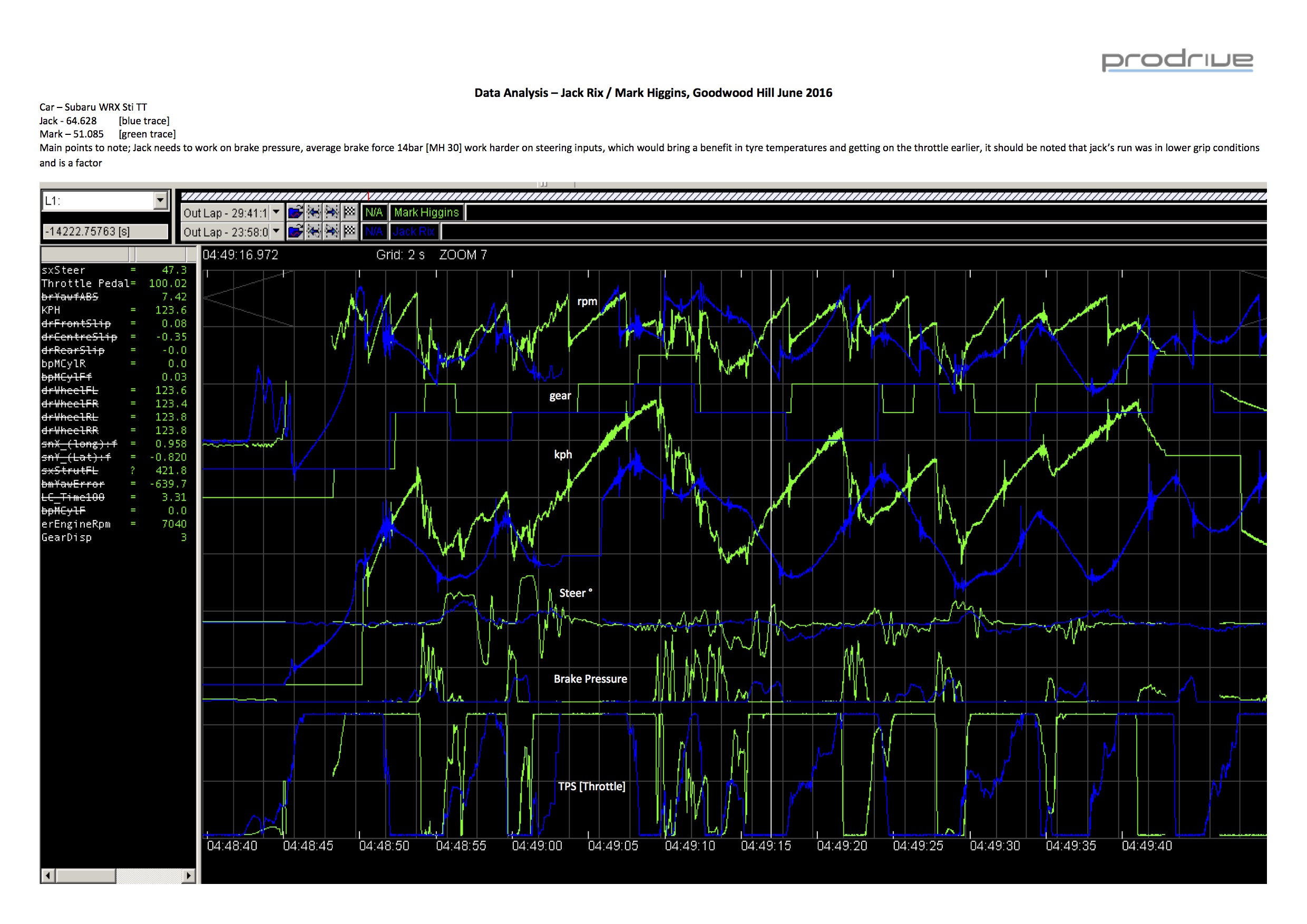This screenshot has height=924, width=1307.
Task: Click the ZOOM 7 label
Action: pos(463,255)
